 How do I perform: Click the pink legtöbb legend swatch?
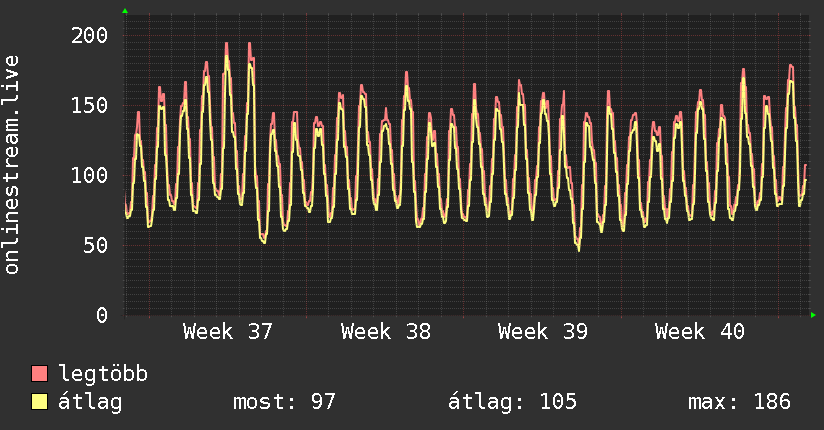coord(39,374)
